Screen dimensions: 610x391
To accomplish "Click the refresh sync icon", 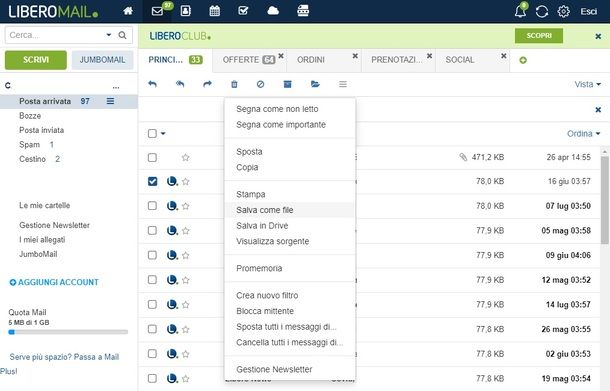I will pyautogui.click(x=542, y=11).
